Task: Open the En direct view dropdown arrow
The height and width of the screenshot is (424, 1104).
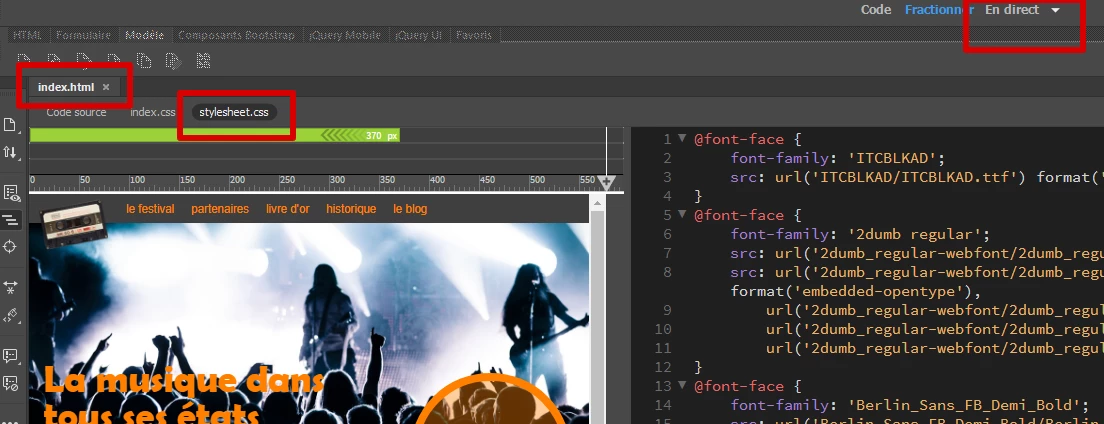Action: [x=1055, y=11]
